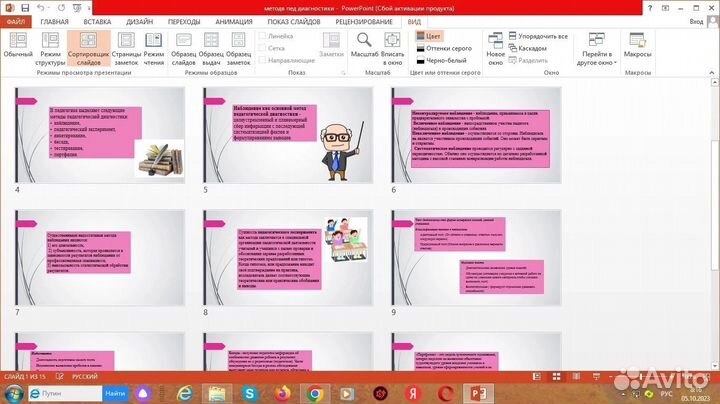720x404 pixels.
Task: Open Windows Start menu
Action: (14, 394)
